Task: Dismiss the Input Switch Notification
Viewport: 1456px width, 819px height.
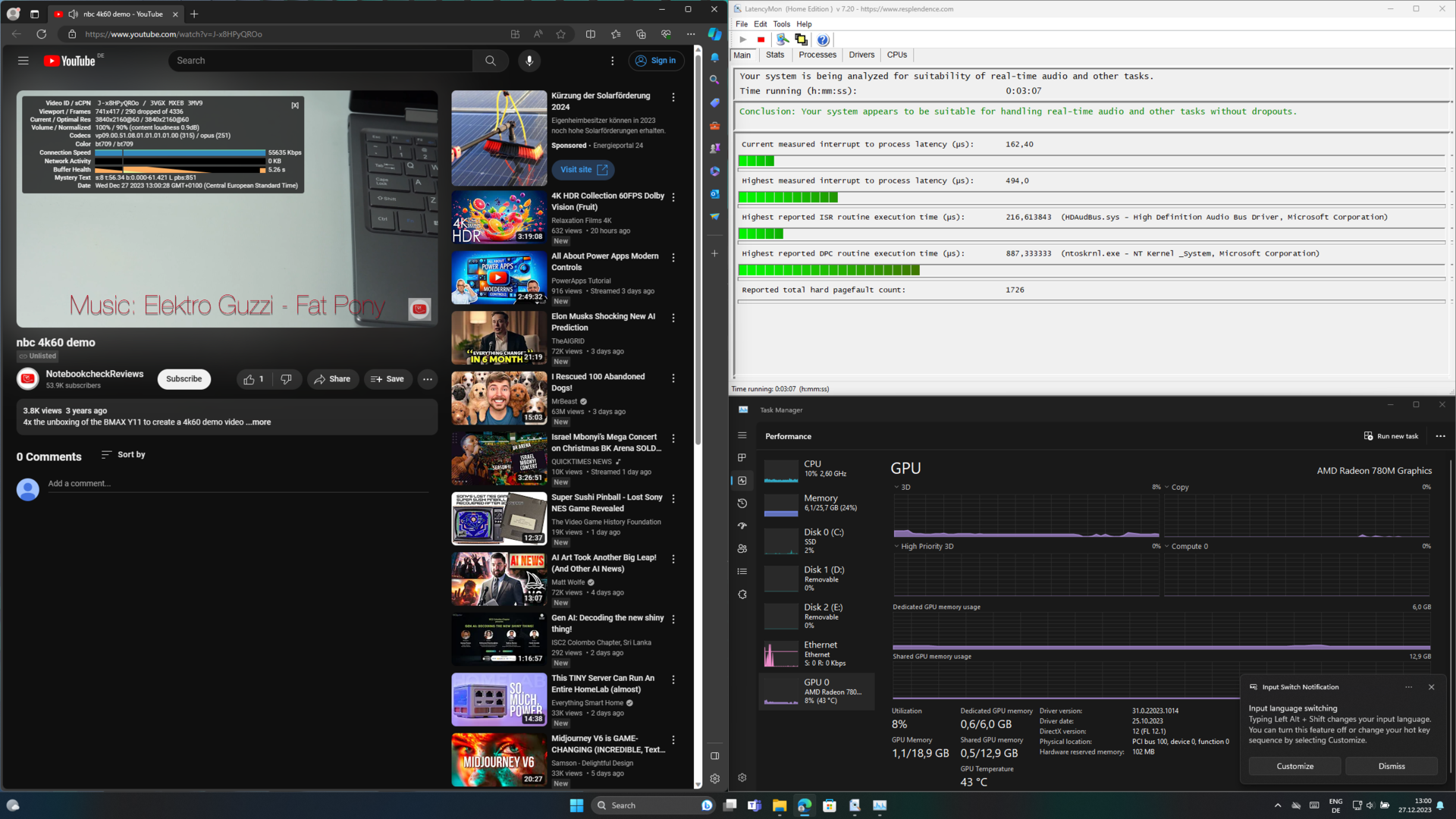Action: point(1391,766)
